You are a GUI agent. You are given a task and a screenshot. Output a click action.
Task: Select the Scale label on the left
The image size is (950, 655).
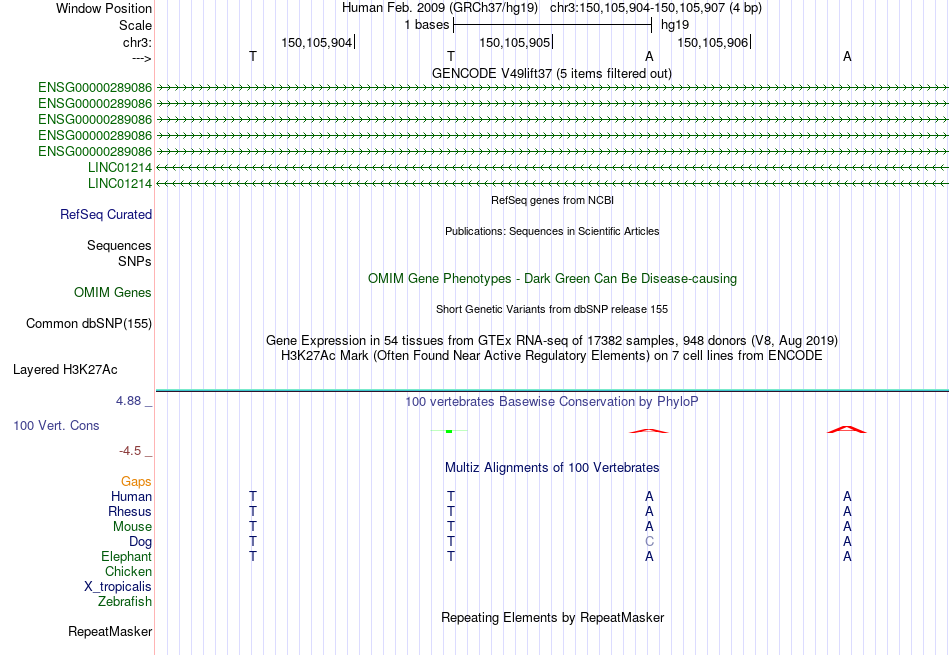click(x=135, y=25)
